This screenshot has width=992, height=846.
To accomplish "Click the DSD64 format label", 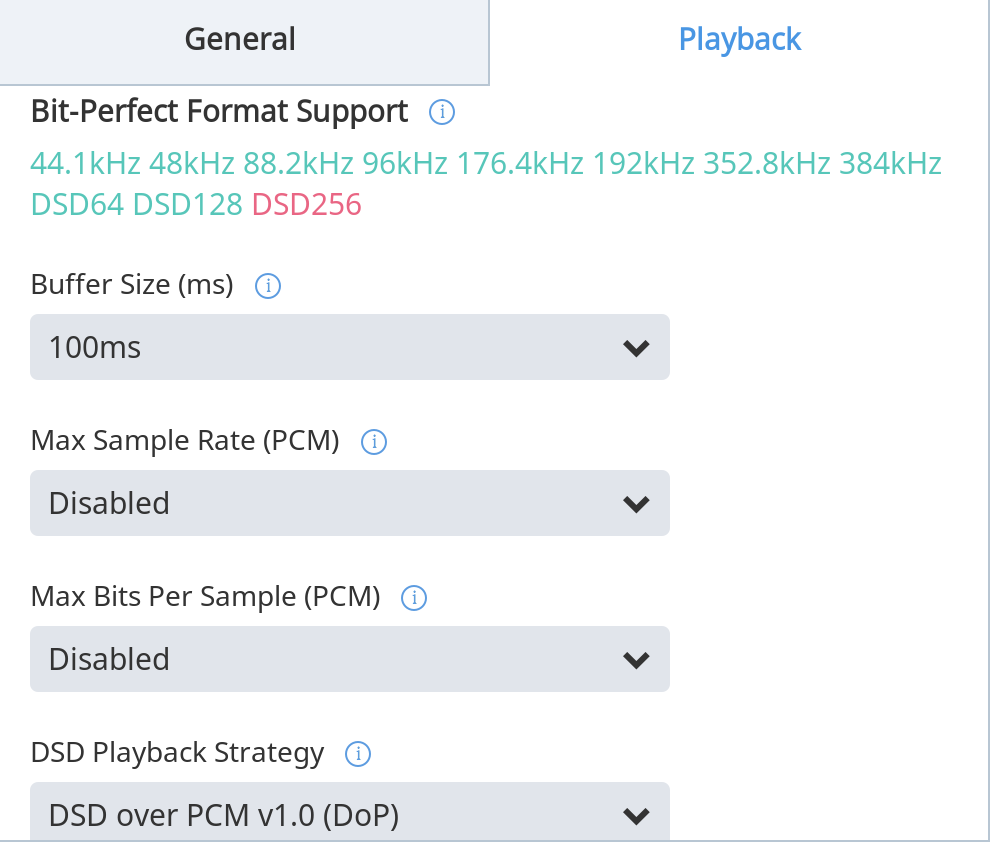I will [x=78, y=205].
